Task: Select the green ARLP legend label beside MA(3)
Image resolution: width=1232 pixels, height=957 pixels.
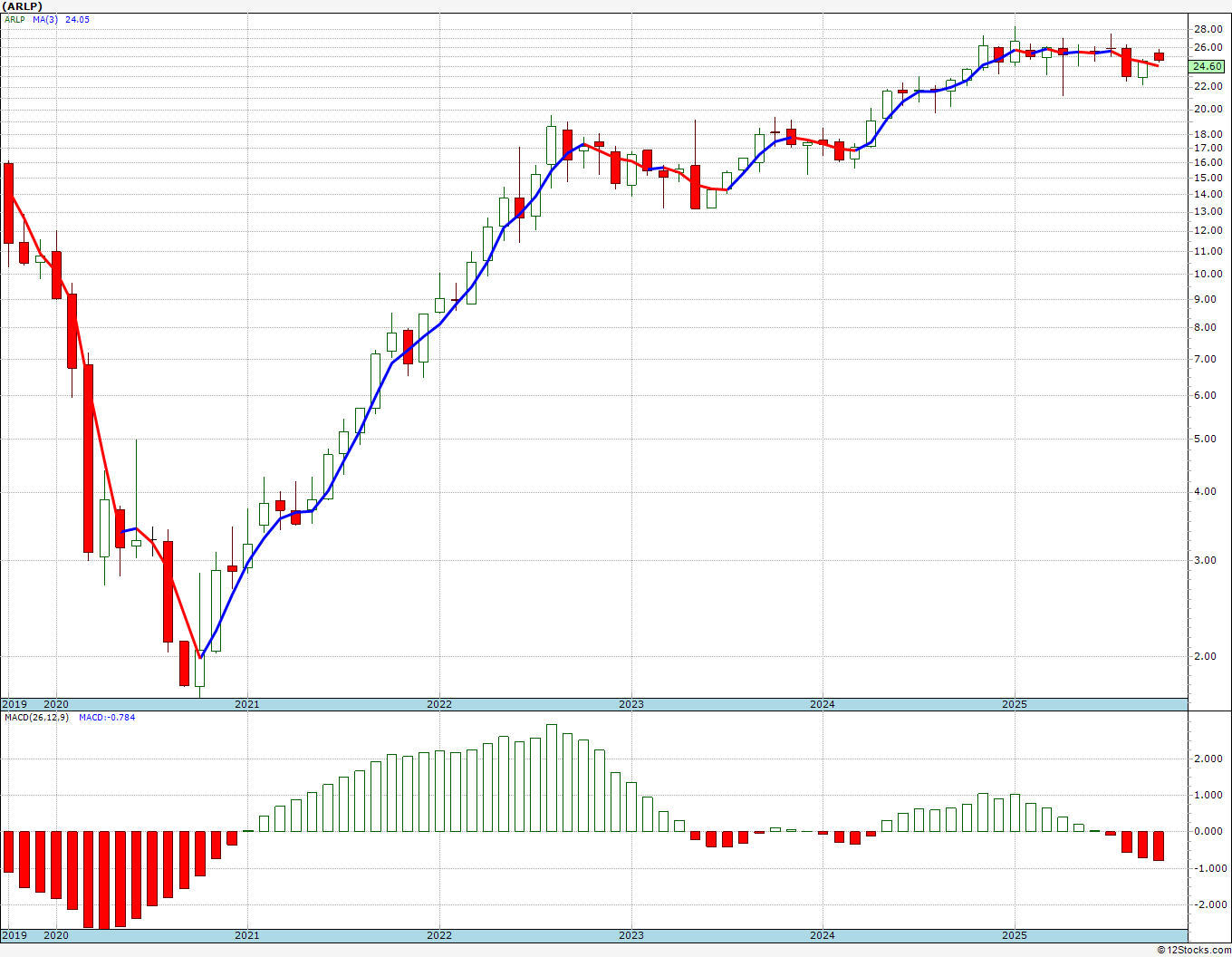Action: click(x=14, y=19)
